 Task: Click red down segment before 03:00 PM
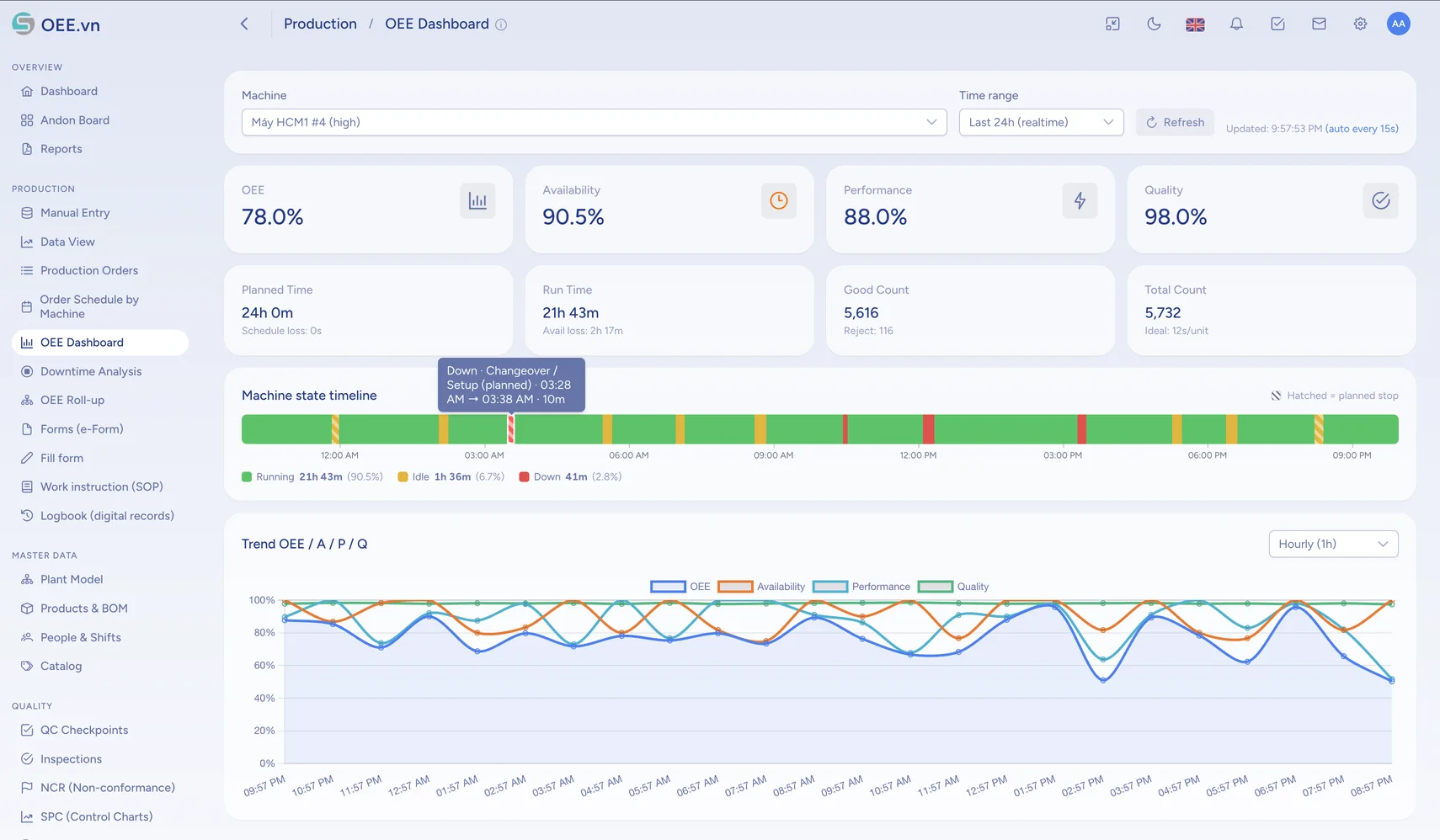[1082, 429]
